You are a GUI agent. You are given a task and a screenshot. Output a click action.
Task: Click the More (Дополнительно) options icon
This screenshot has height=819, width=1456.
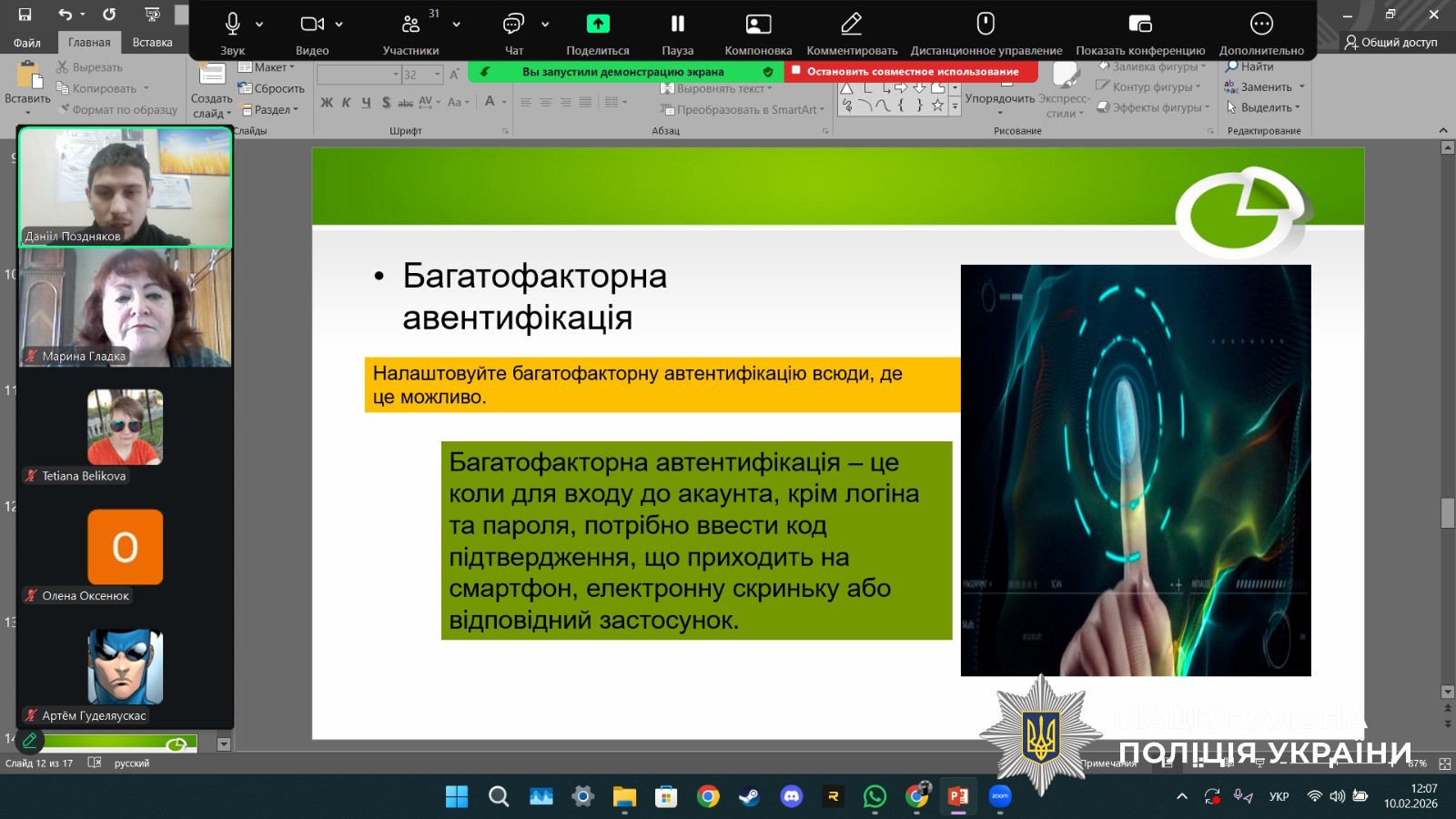pos(1260,25)
